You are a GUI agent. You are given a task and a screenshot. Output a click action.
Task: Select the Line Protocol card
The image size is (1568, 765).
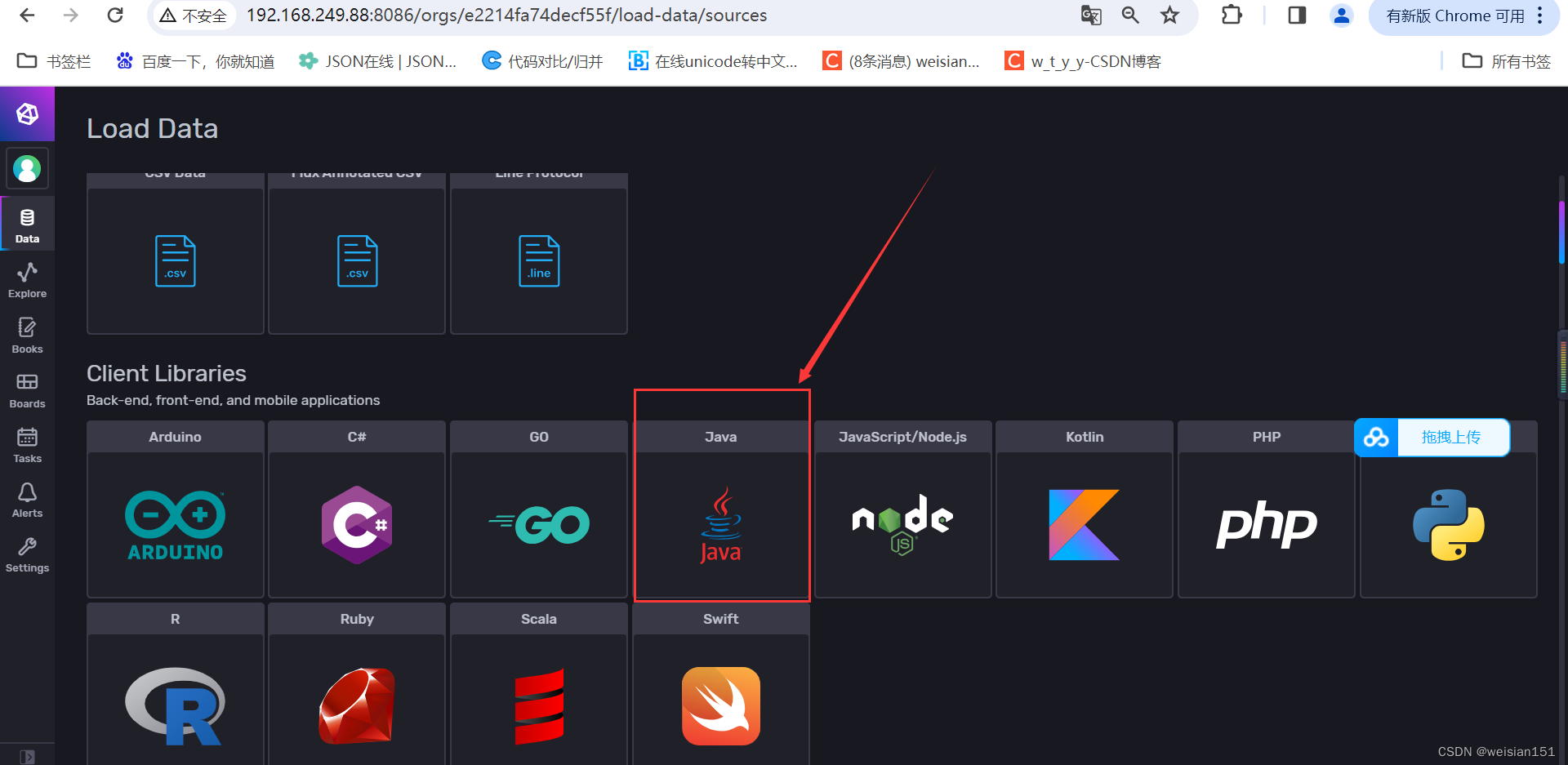pos(539,253)
